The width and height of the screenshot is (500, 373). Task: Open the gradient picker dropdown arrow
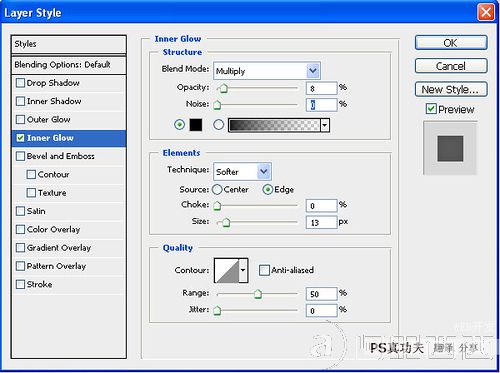coord(325,125)
